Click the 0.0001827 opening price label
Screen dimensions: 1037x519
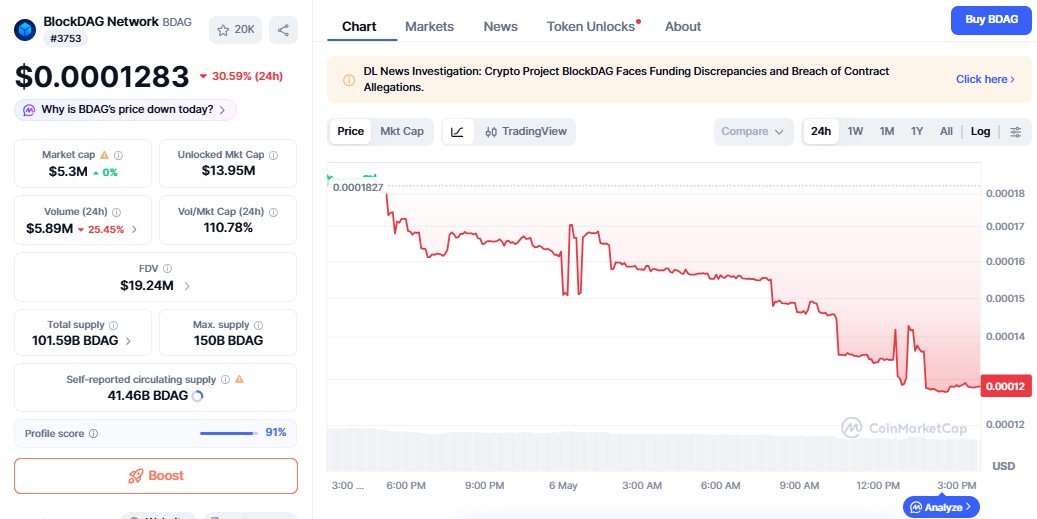(358, 187)
